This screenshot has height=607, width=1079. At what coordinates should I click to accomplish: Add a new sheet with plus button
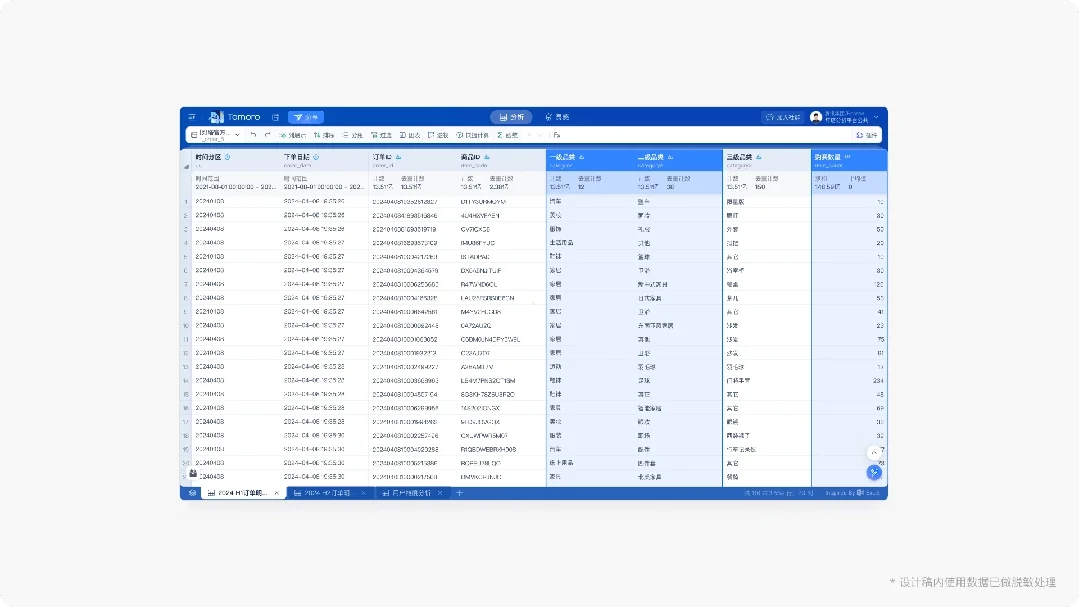pos(460,493)
